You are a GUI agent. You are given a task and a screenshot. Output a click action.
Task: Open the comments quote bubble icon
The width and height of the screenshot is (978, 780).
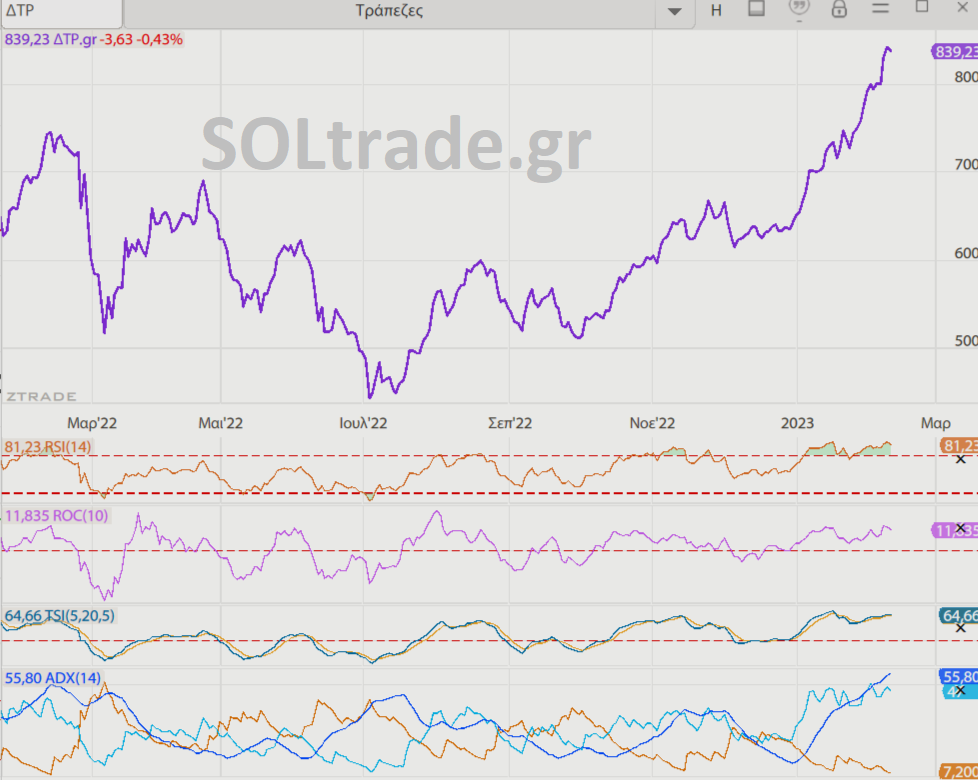[x=799, y=9]
